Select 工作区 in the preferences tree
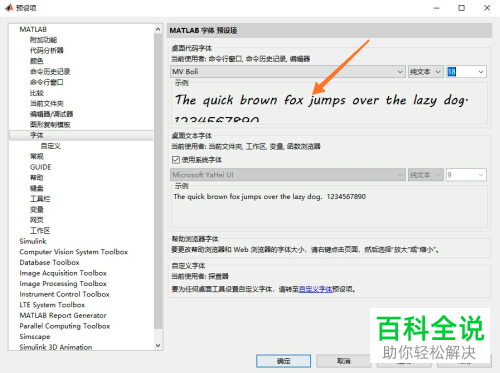Viewport: 500px width, 373px height. click(x=40, y=231)
